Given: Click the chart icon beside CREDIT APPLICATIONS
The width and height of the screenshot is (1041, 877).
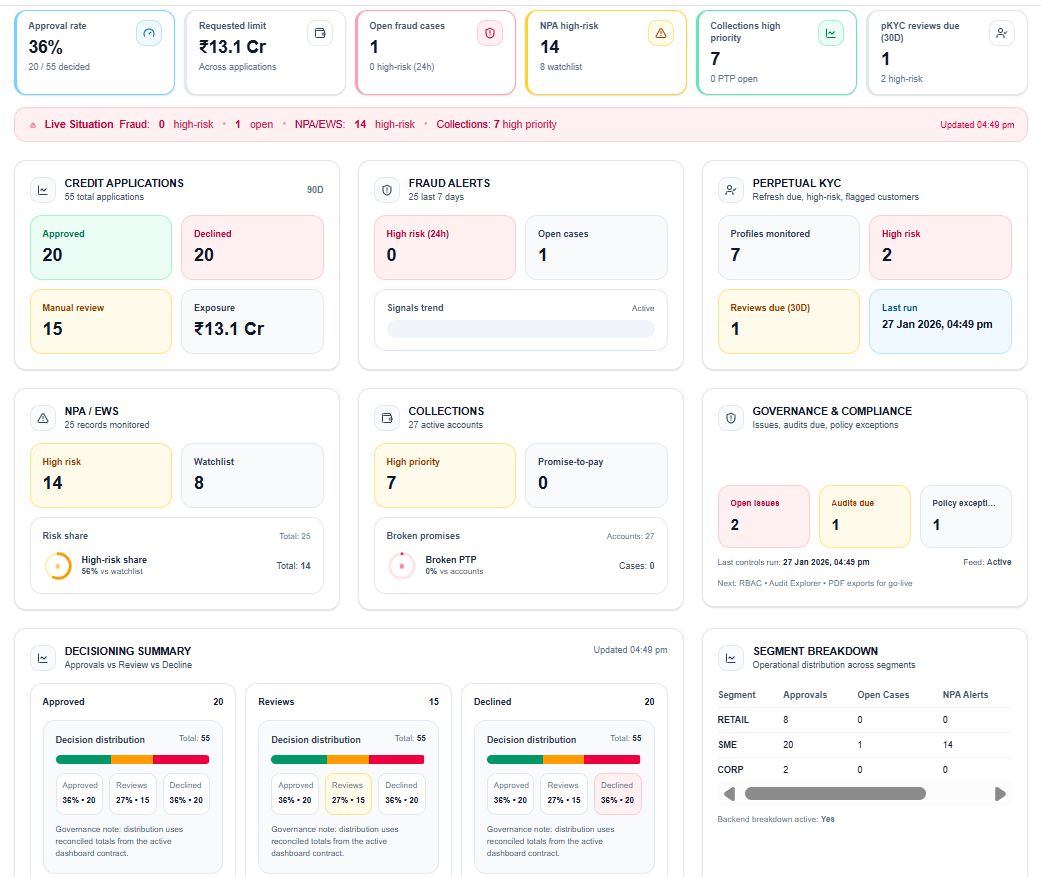Looking at the screenshot, I should (42, 188).
